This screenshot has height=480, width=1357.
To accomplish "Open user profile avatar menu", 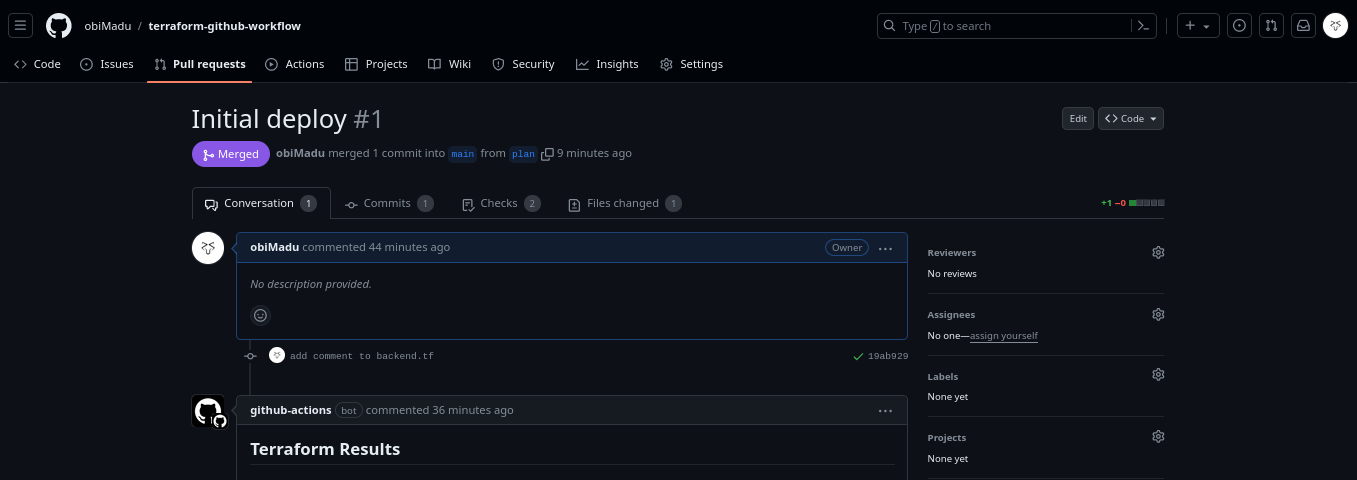I will click(1335, 26).
